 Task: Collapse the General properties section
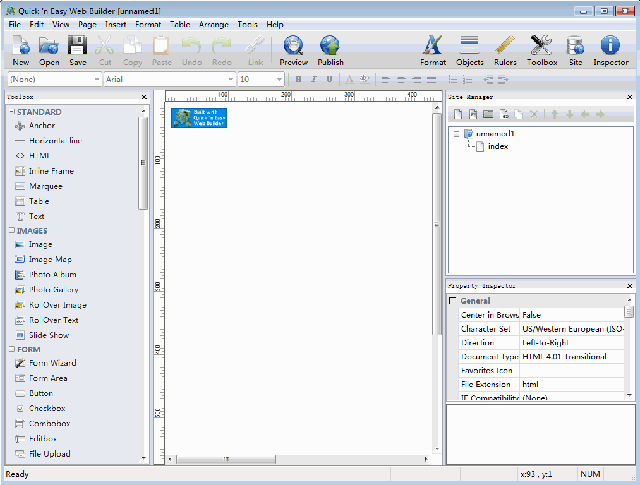(452, 300)
